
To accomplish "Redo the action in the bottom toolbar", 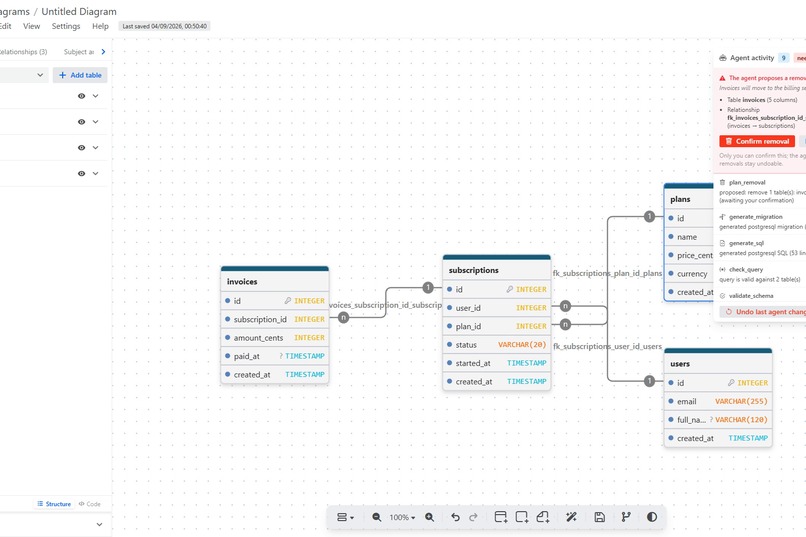I will [473, 517].
